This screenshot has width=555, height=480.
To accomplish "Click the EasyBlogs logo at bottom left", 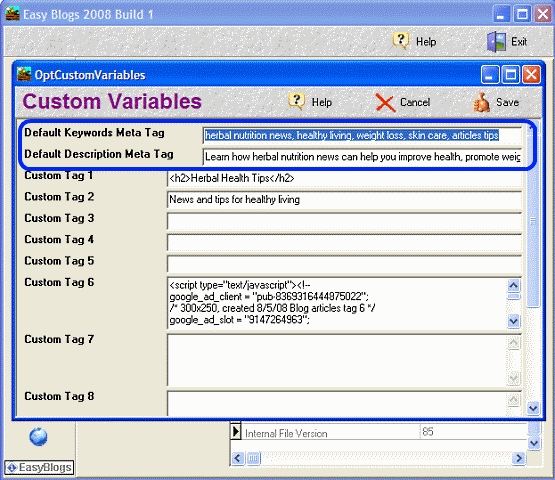I will click(39, 468).
